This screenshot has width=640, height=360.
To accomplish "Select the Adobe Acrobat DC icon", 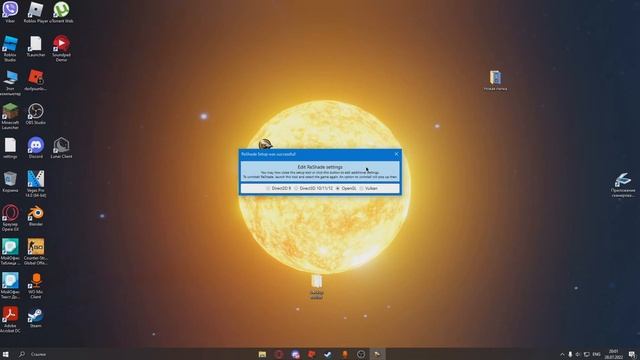I will pyautogui.click(x=10, y=320).
